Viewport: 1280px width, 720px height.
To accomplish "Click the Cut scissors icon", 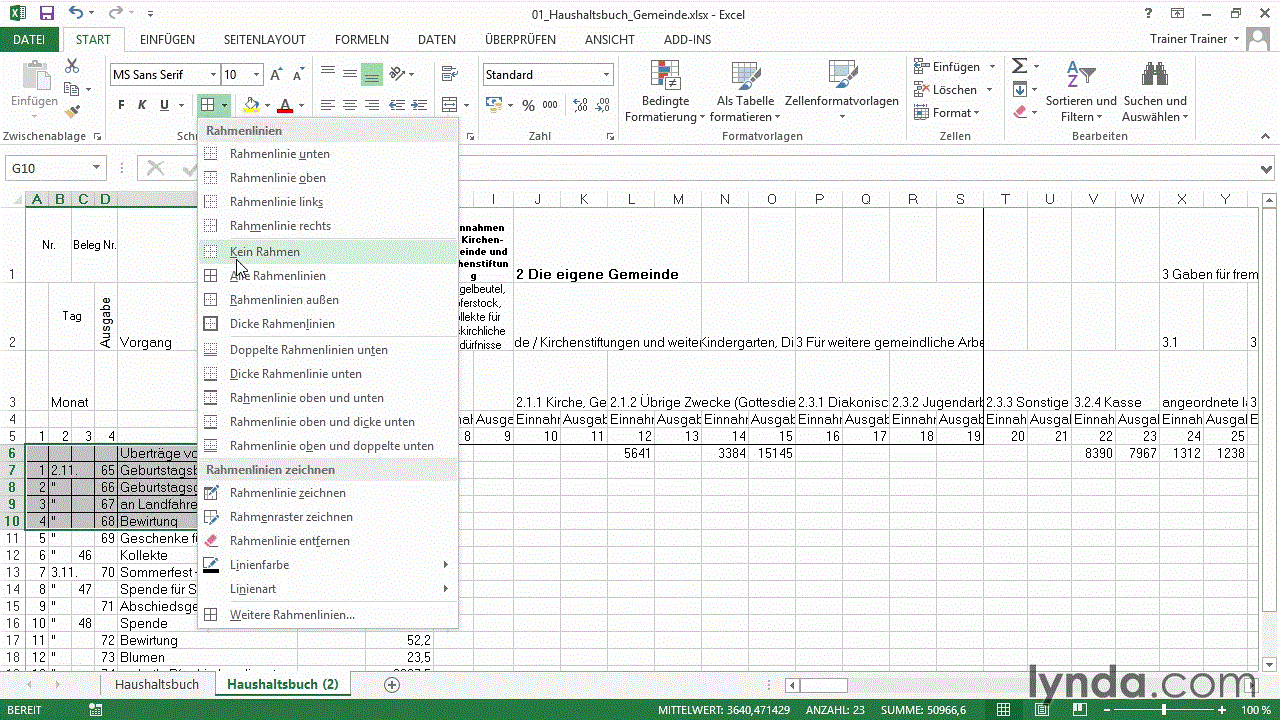I will (72, 66).
